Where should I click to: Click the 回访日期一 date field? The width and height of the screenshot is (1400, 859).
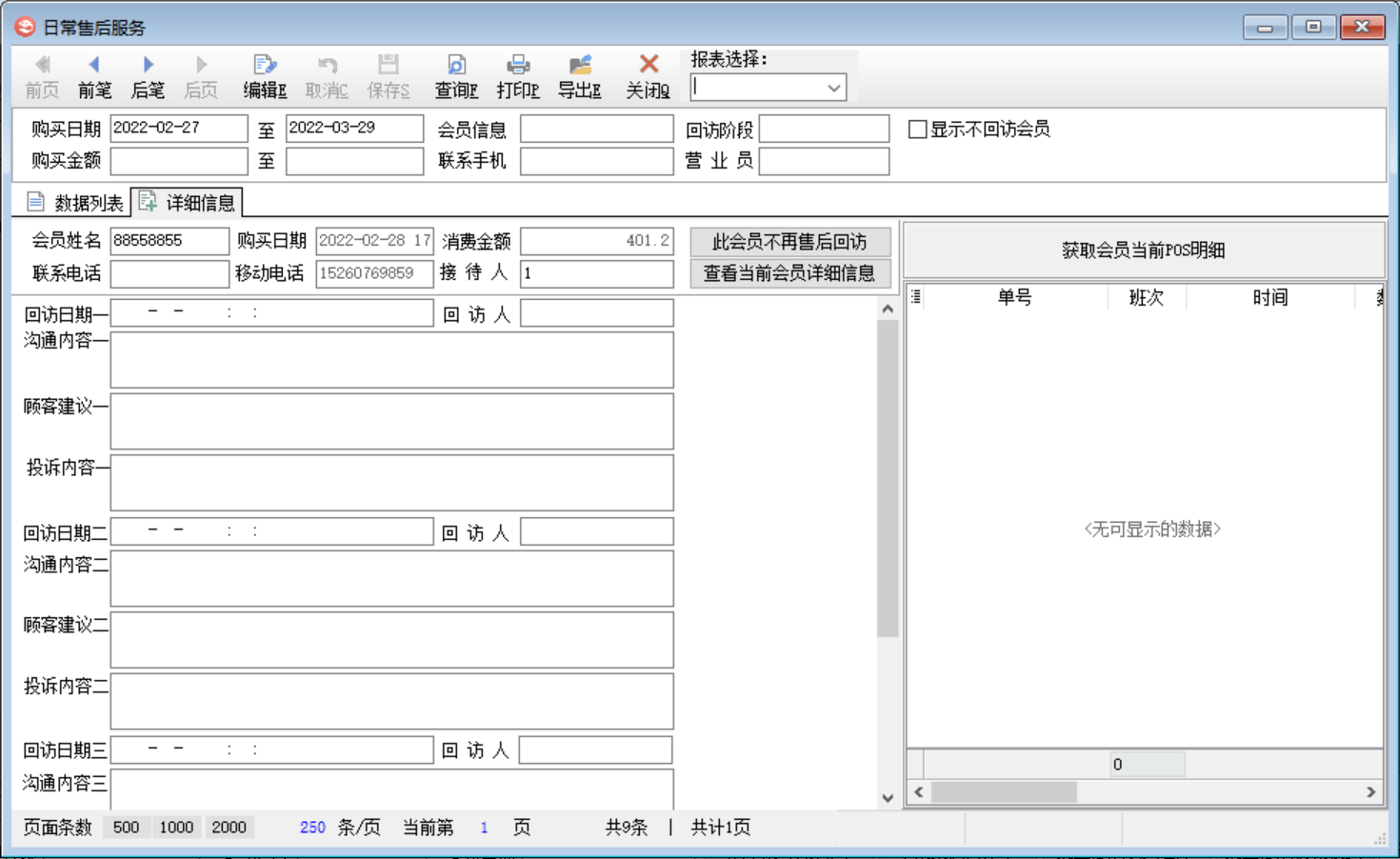(271, 313)
